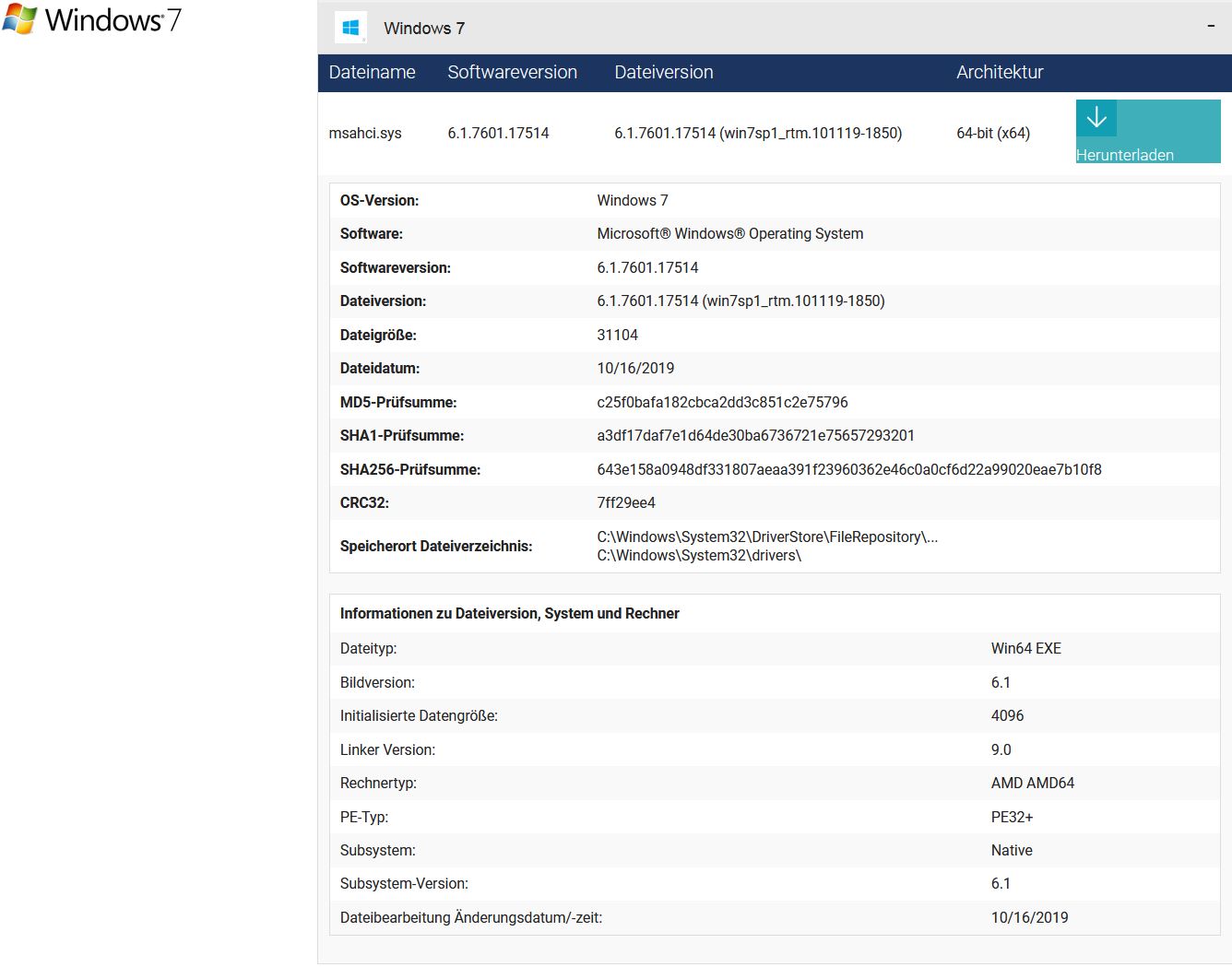The image size is (1232, 967).
Task: Click the Rechnertyp value AMD AMD64
Action: click(1033, 783)
